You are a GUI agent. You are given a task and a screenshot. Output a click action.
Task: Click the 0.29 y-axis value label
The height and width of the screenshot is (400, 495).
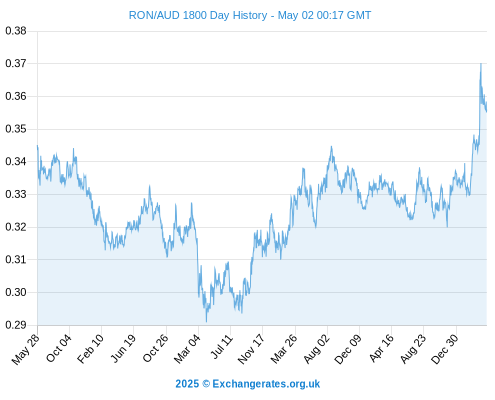16,325
